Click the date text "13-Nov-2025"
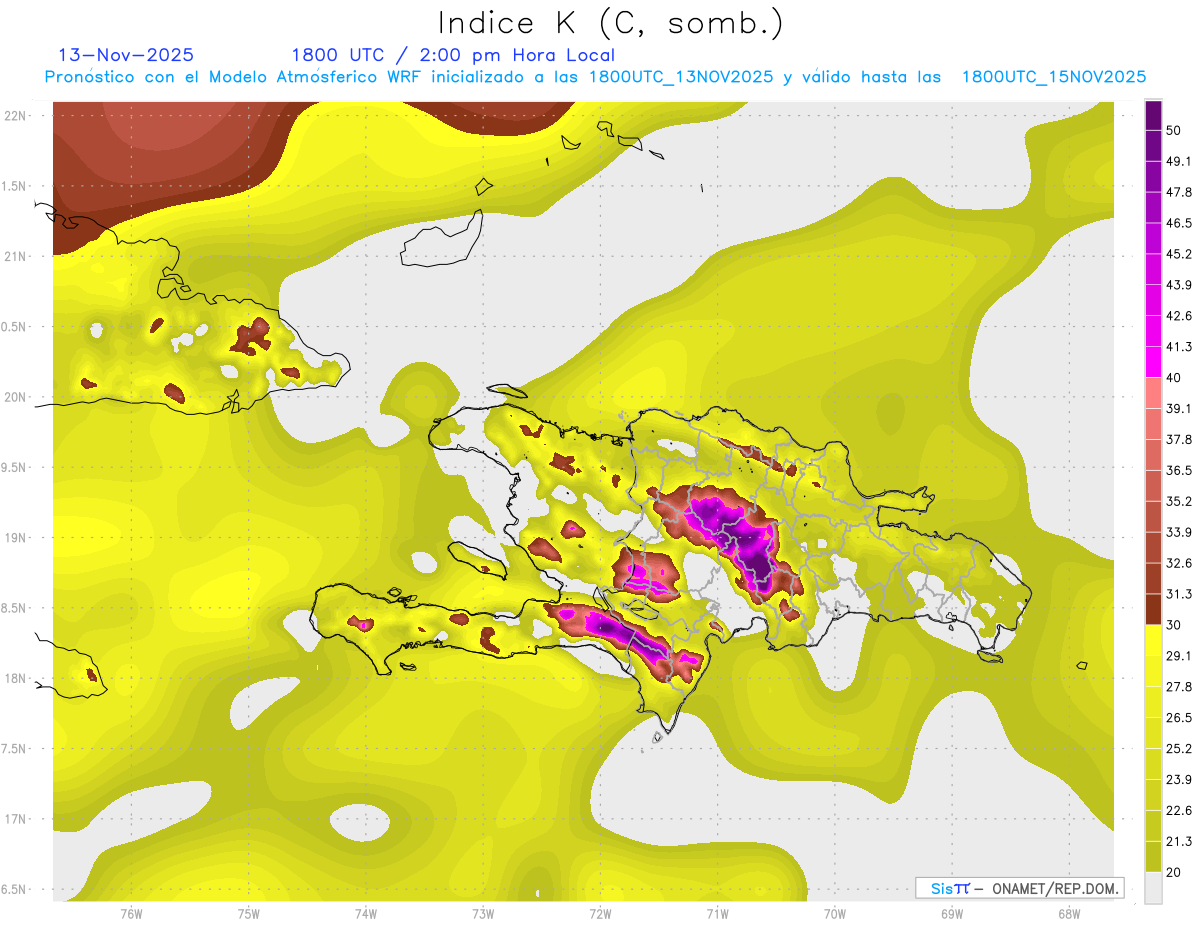Image resolution: width=1200 pixels, height=927 pixels. click(x=126, y=55)
